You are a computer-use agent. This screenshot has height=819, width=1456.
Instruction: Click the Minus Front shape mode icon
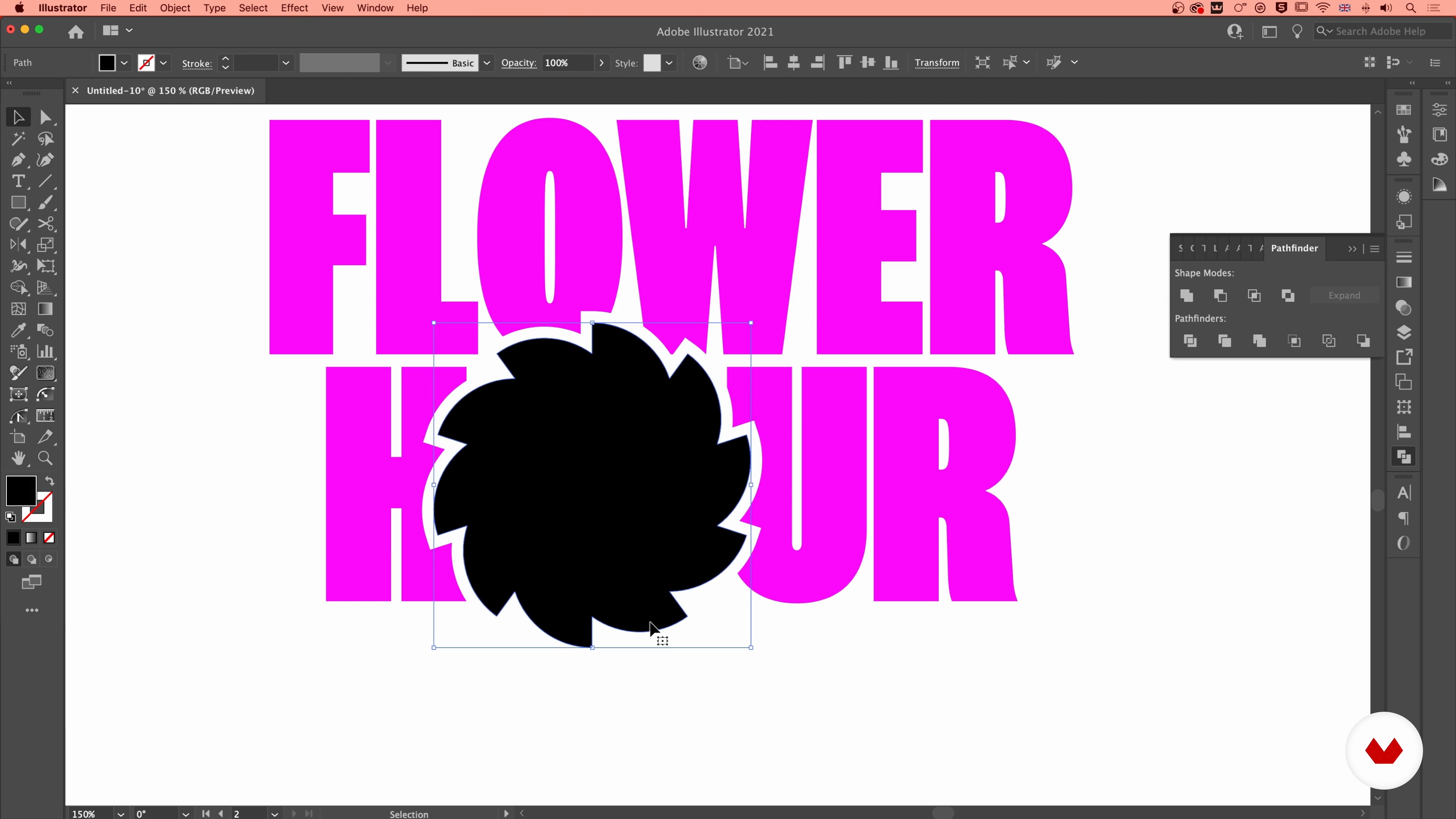[1220, 296]
